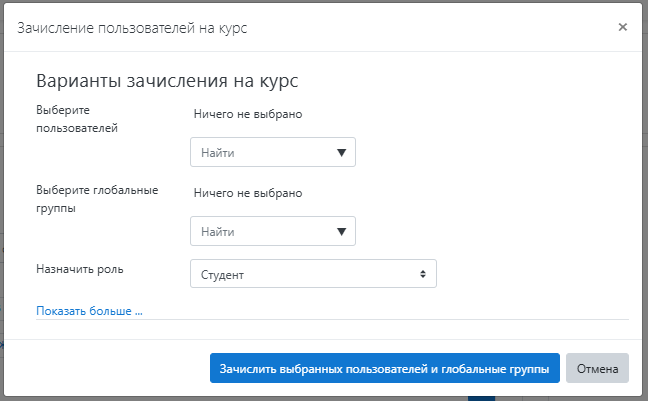Click the up-down arrows icon in role selector

coord(423,274)
